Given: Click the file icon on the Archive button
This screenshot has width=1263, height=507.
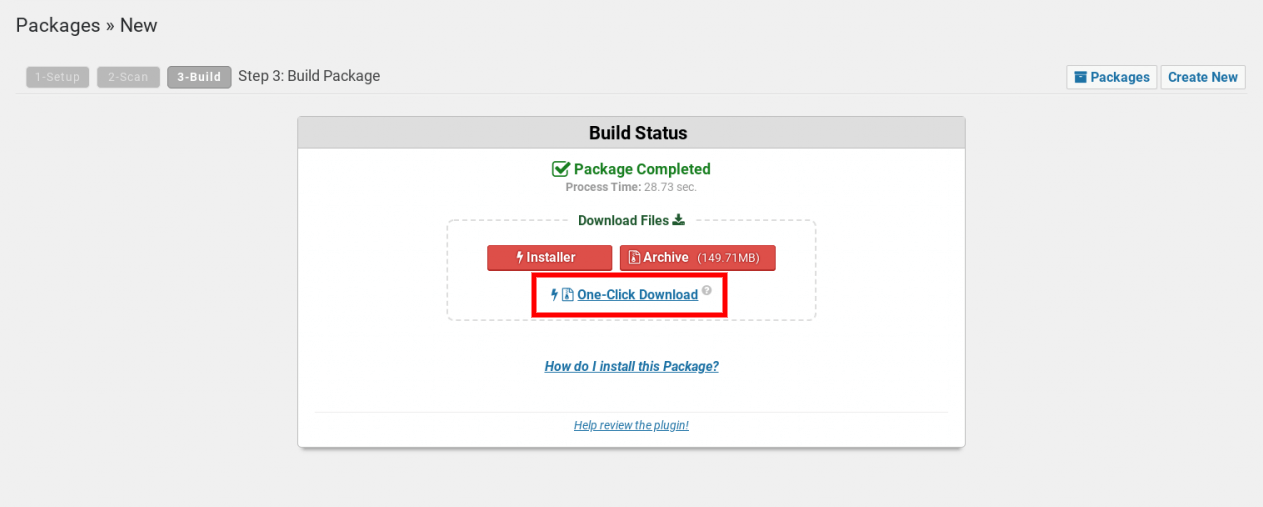Looking at the screenshot, I should (x=634, y=258).
